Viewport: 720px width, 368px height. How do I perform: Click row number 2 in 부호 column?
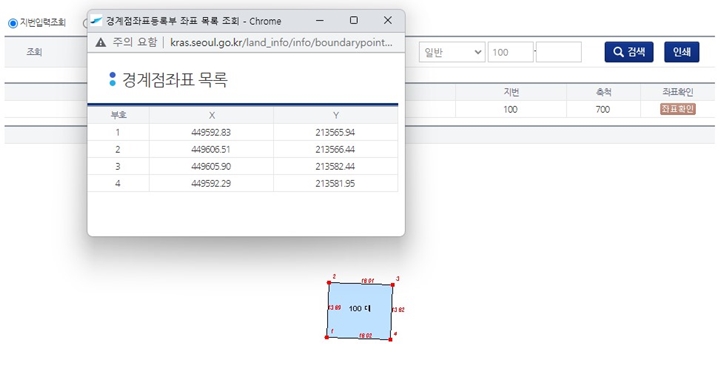[118, 149]
